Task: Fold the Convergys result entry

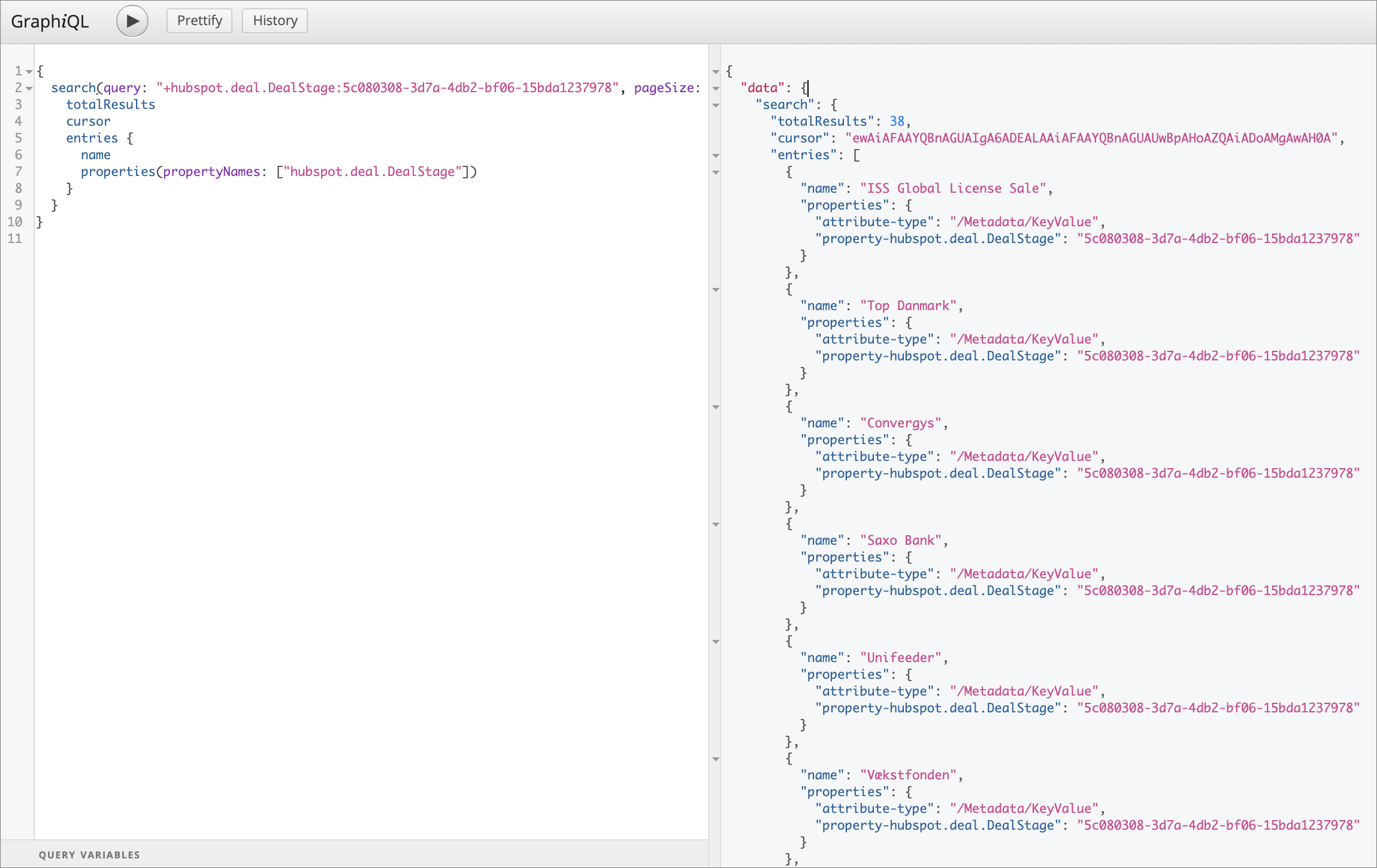Action: click(x=716, y=407)
